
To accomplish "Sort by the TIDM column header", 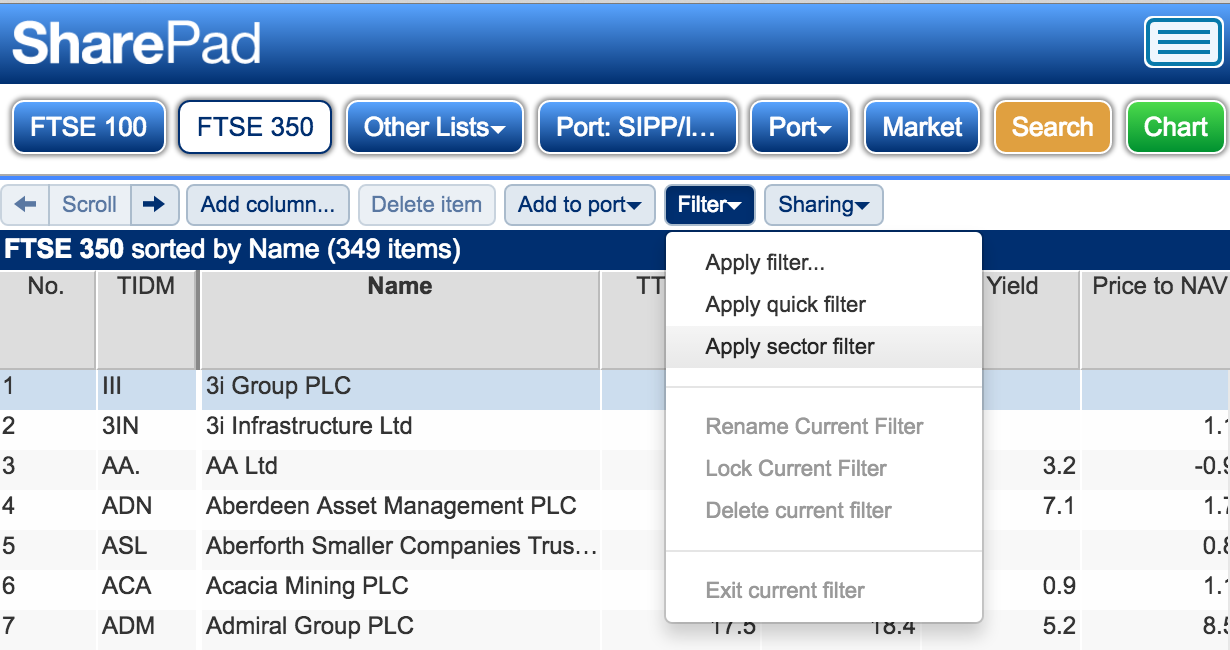I will [146, 318].
